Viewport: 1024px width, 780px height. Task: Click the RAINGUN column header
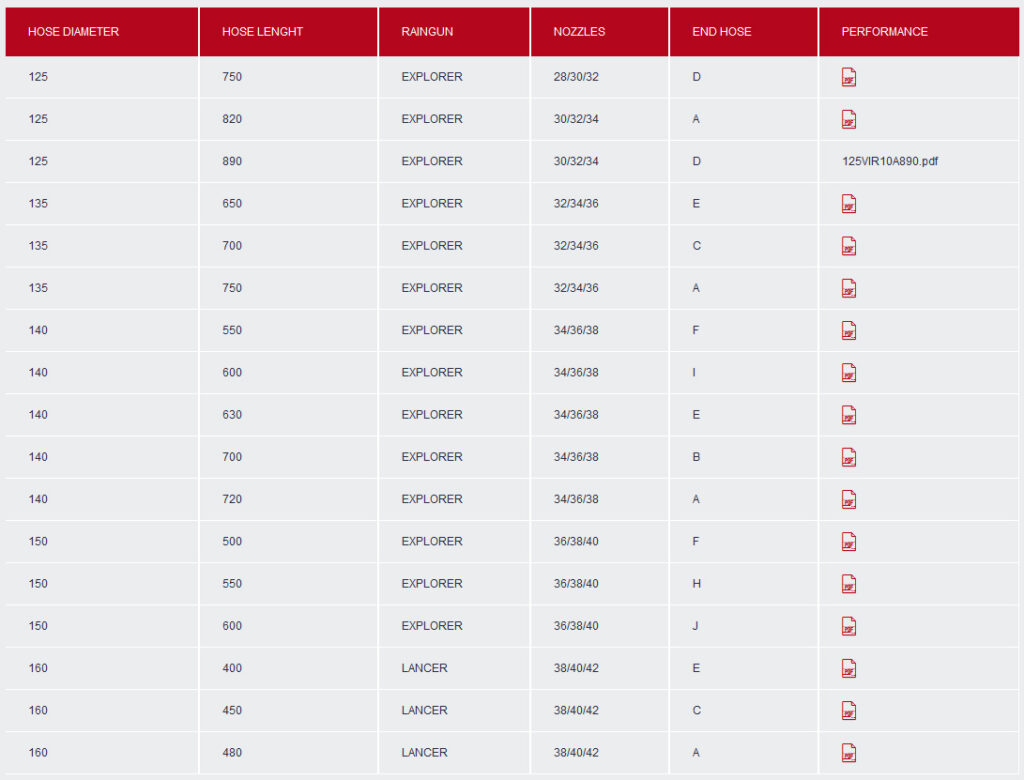pos(454,32)
